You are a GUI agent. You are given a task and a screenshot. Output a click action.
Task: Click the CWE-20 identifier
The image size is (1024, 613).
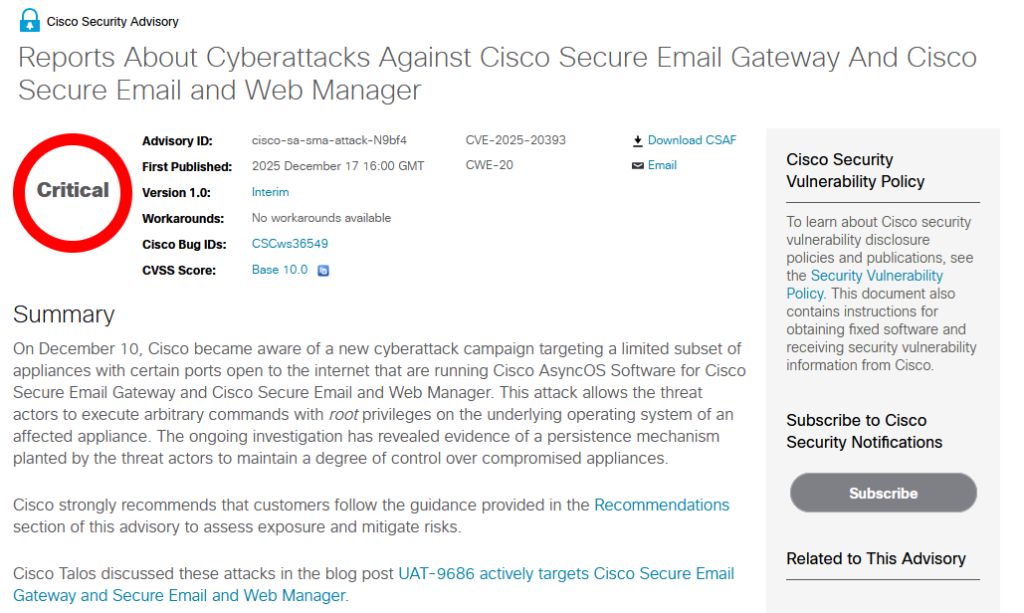click(489, 165)
